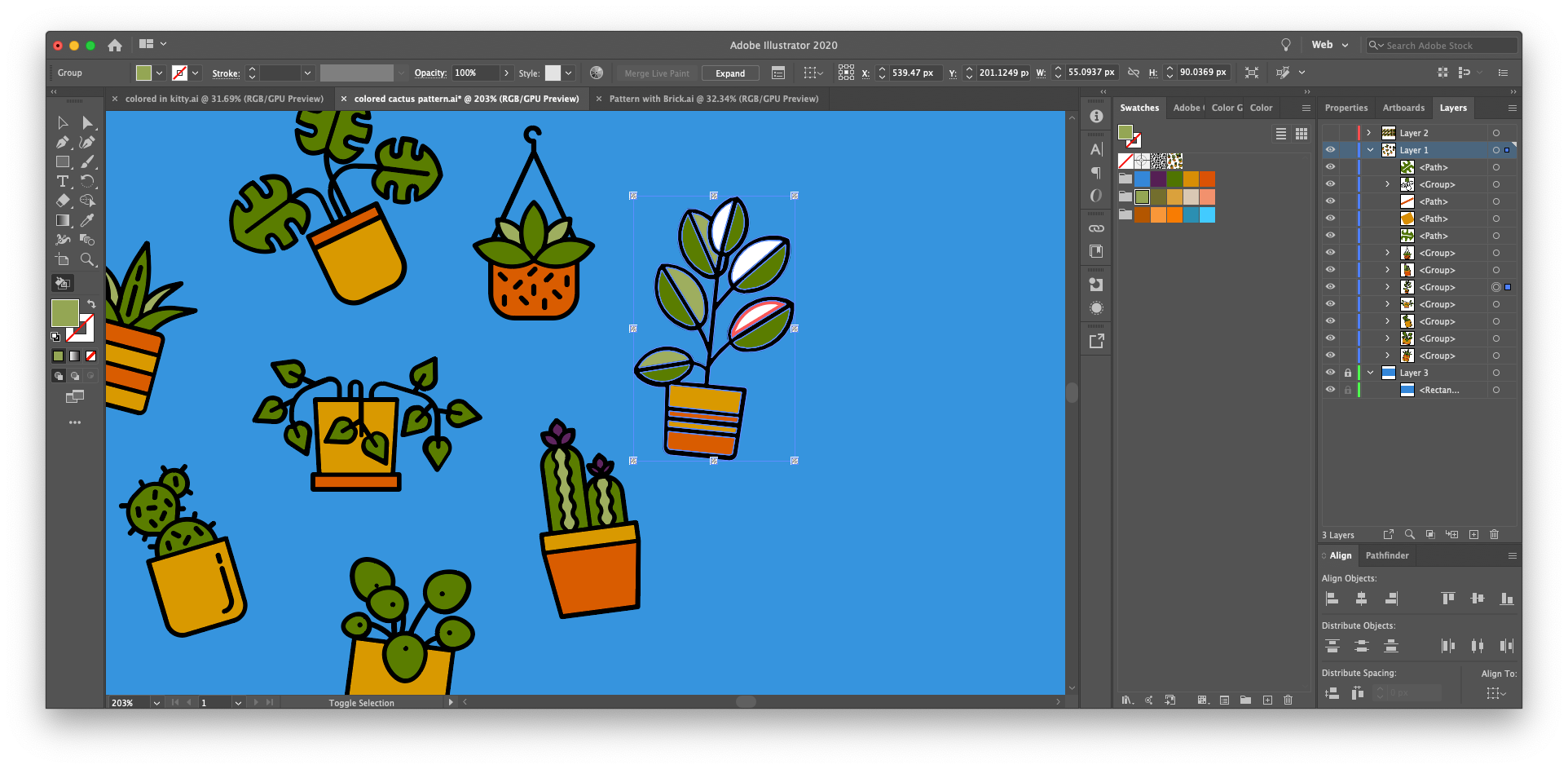Select the Direct Selection tool
This screenshot has width=1568, height=769.
tap(87, 122)
